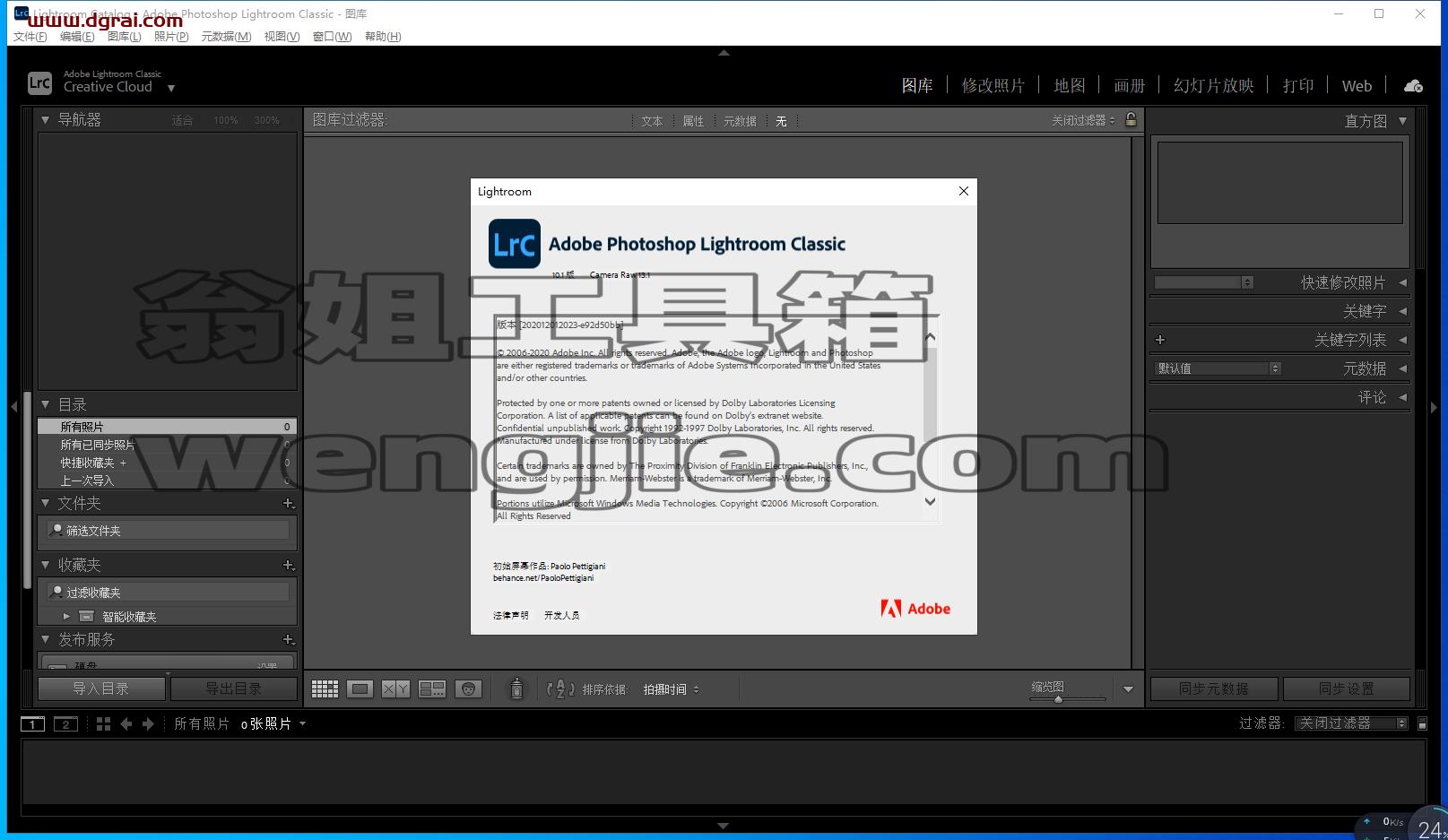
Task: Select the Painter spray can tool
Action: pyautogui.click(x=516, y=688)
